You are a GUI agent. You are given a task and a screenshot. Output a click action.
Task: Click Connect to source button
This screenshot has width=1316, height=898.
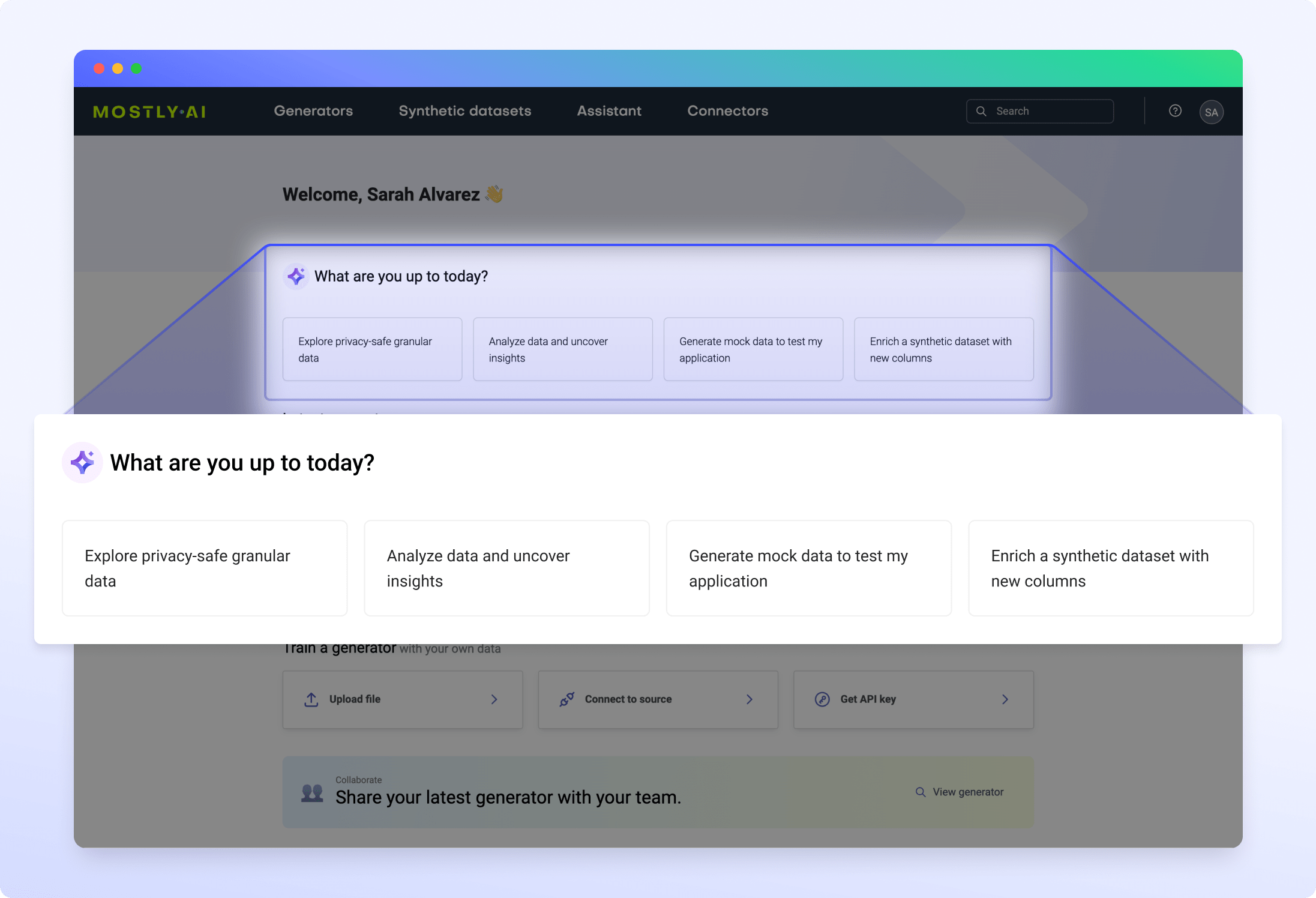coord(658,699)
